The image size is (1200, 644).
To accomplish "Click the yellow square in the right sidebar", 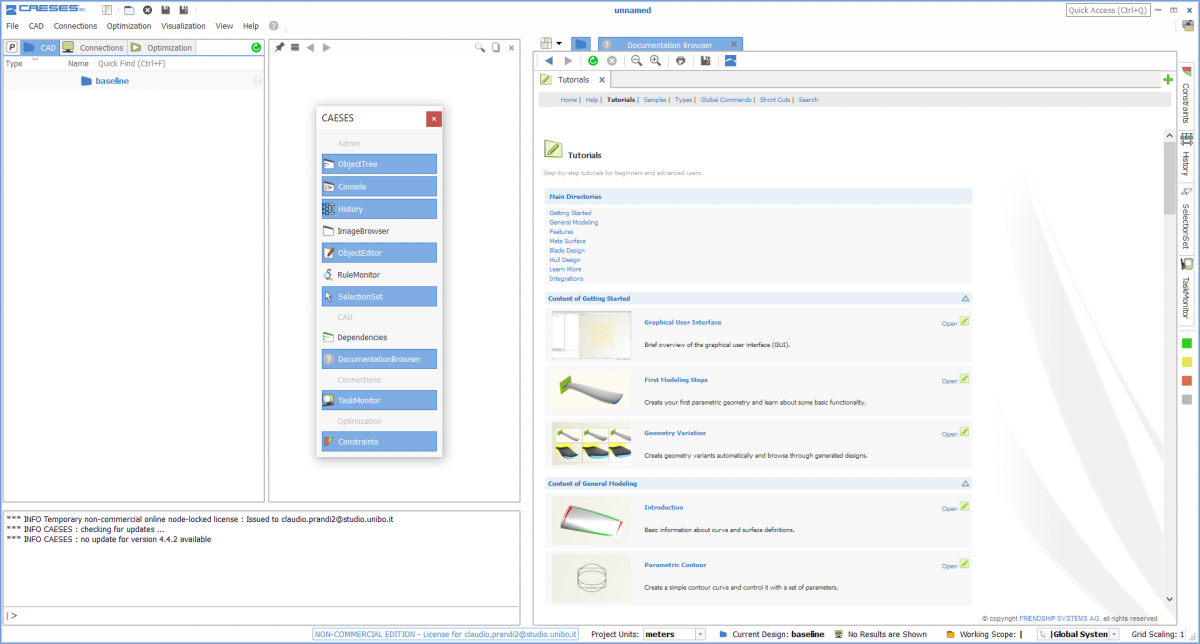I will pos(1187,362).
